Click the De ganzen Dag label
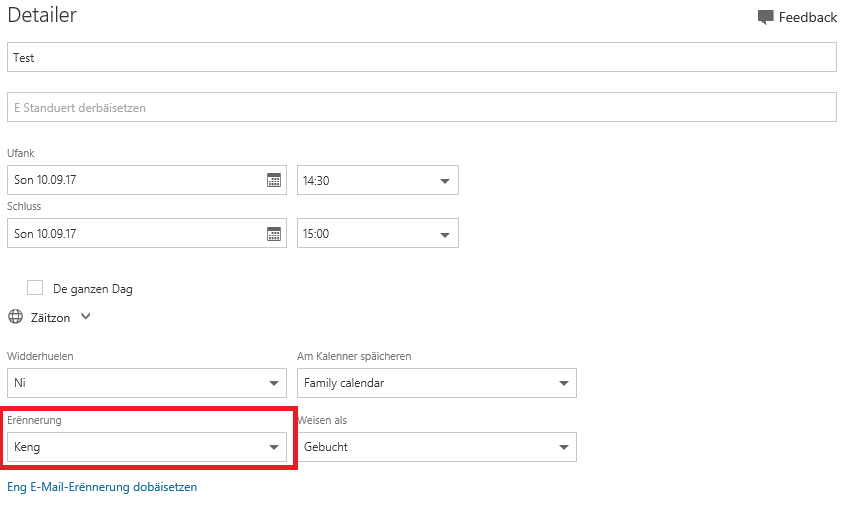This screenshot has width=851, height=505. coord(93,289)
